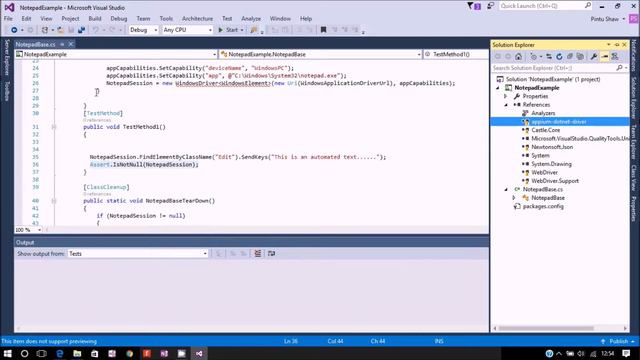Click the View Class Diagram icon
This screenshot has height=360, width=640.
click(615, 57)
